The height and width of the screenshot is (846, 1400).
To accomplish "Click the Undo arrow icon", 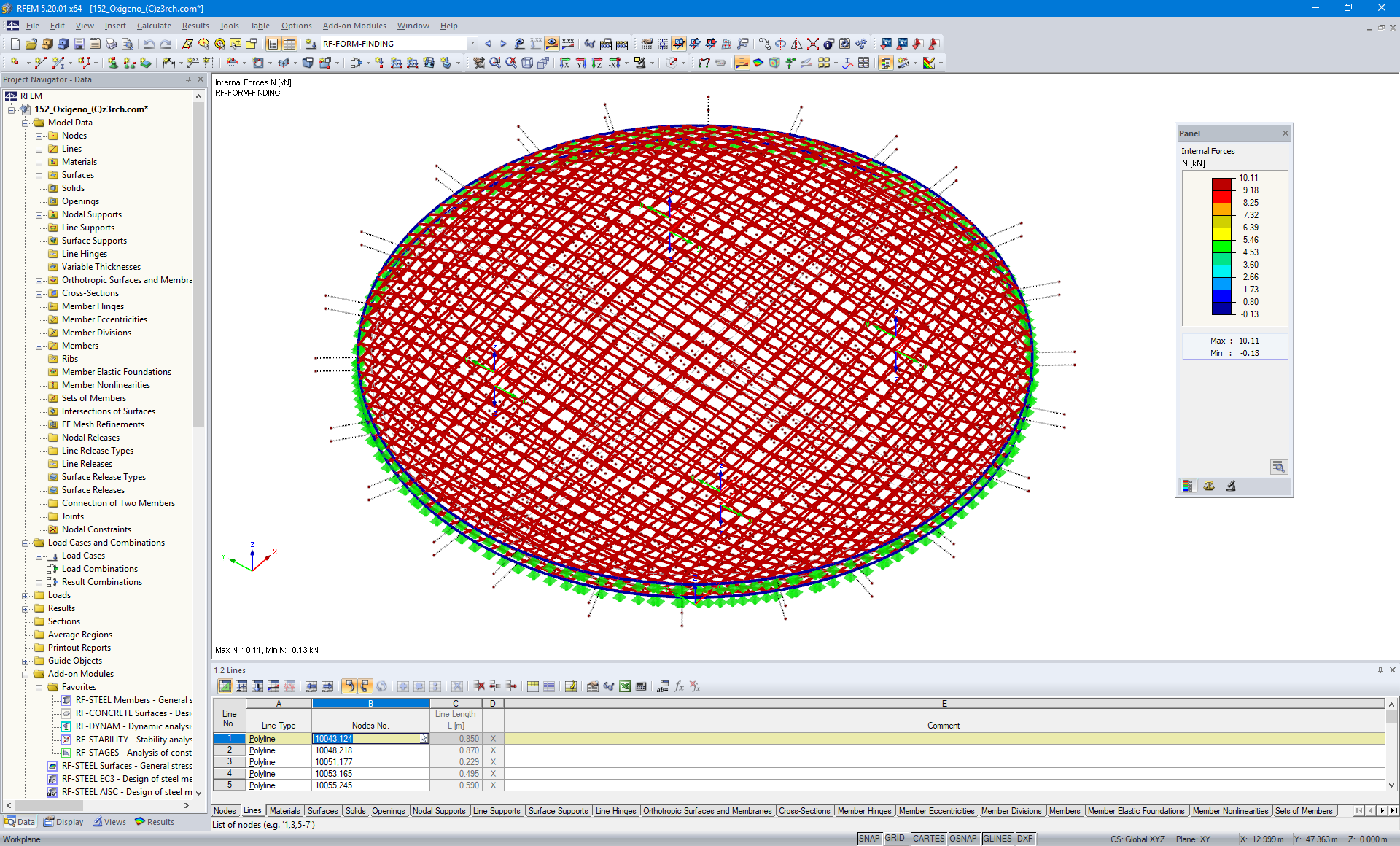I will [149, 44].
